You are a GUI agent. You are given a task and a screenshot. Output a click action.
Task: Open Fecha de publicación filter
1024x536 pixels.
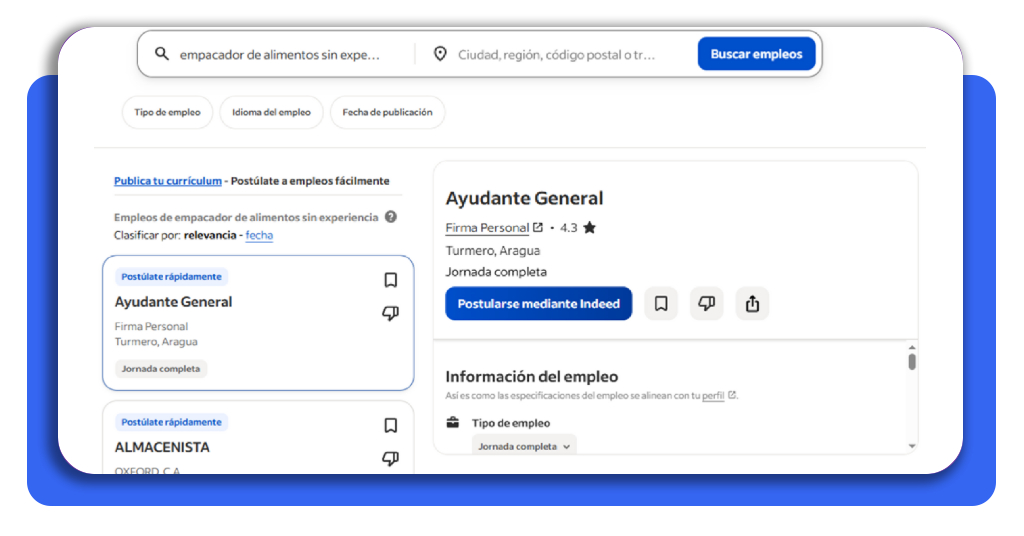pos(387,112)
